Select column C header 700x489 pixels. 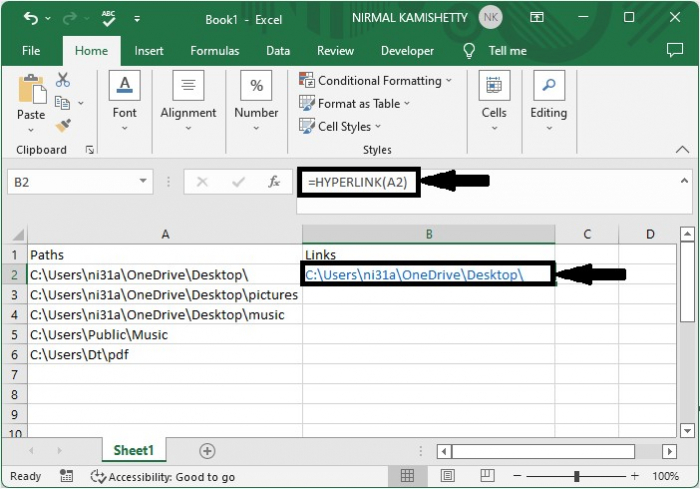(587, 234)
